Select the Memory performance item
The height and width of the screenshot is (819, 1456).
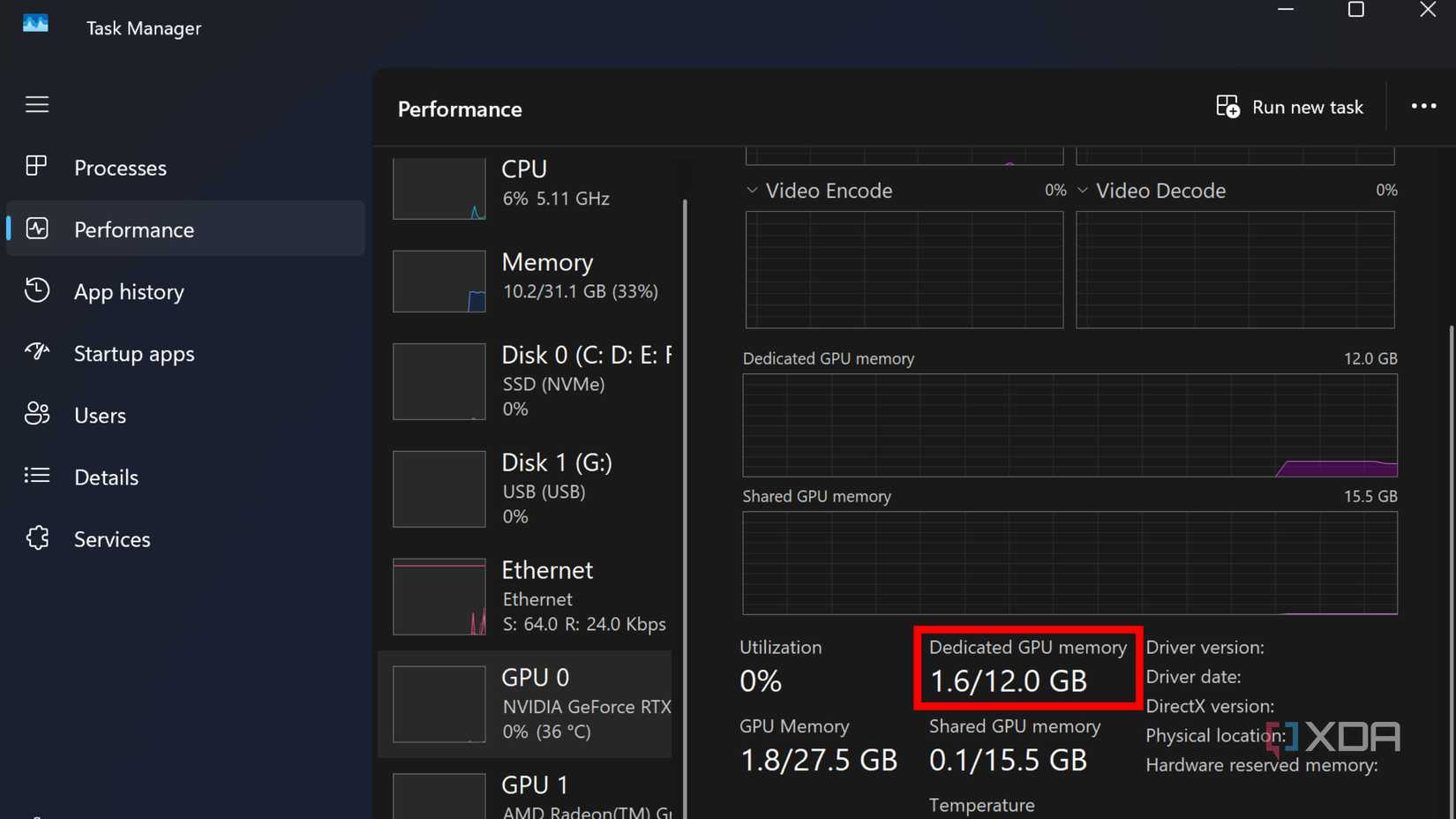[x=526, y=281]
